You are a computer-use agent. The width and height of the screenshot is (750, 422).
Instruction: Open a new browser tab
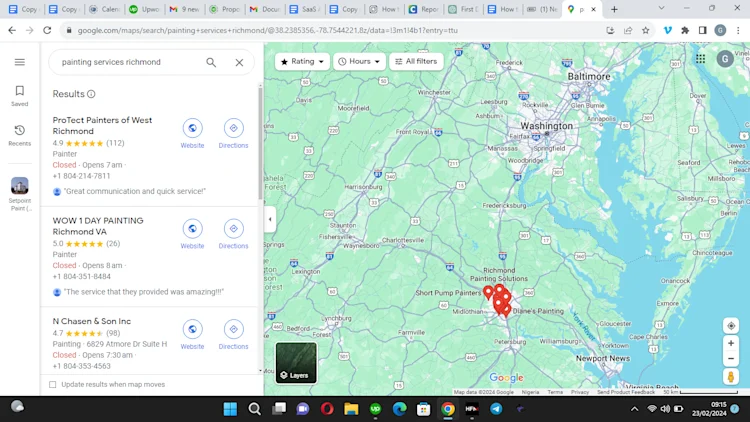614,9
